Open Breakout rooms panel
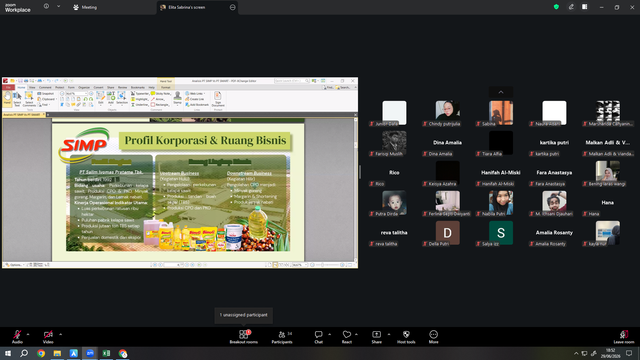This screenshot has height=360, width=640. tap(244, 337)
